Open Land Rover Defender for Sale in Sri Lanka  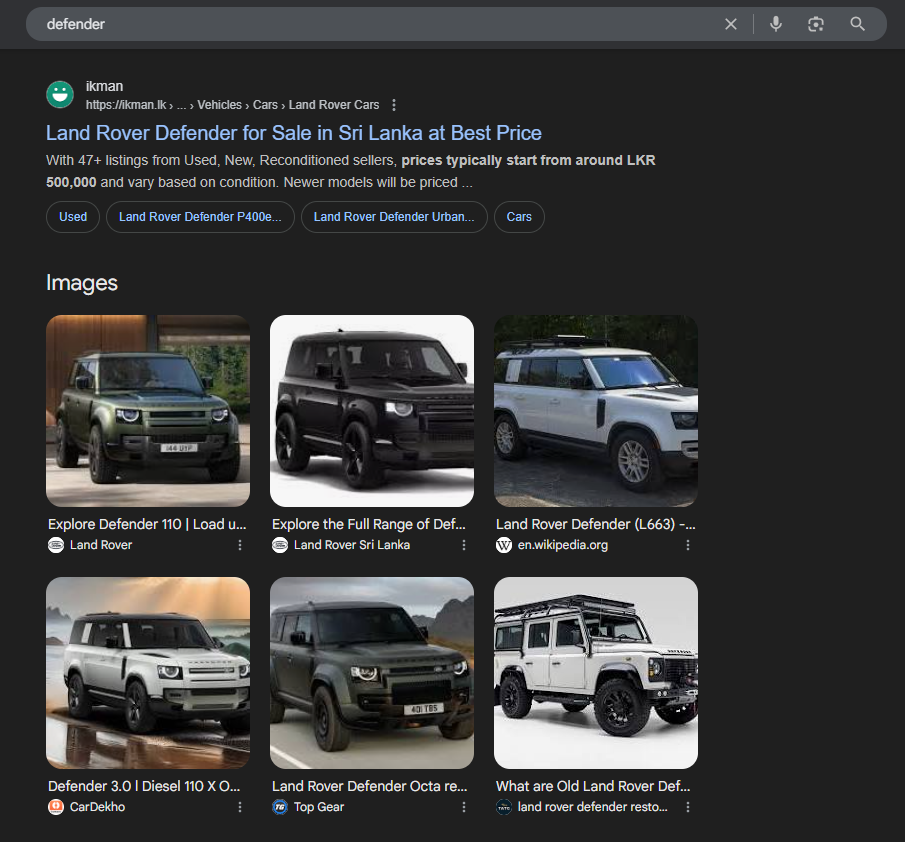pyautogui.click(x=294, y=133)
